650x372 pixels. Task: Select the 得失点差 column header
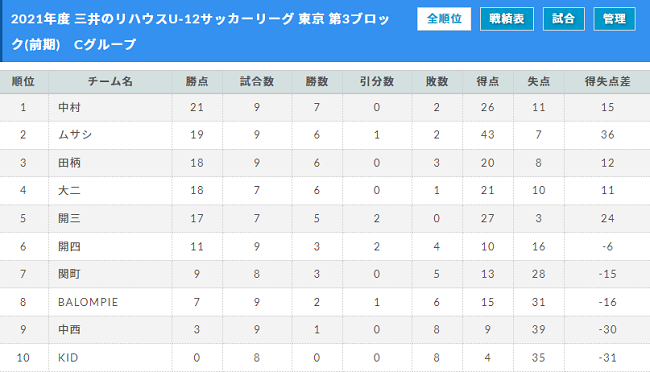pyautogui.click(x=607, y=82)
